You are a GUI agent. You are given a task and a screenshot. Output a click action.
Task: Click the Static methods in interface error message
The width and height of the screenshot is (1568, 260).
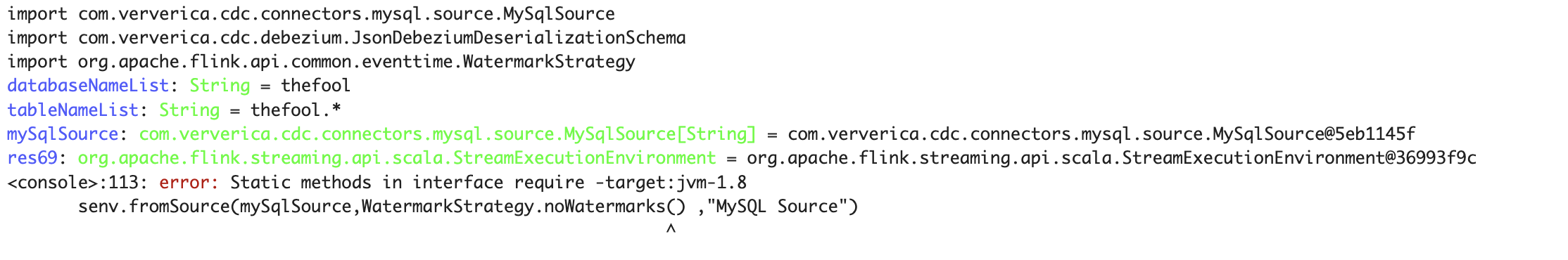click(488, 183)
